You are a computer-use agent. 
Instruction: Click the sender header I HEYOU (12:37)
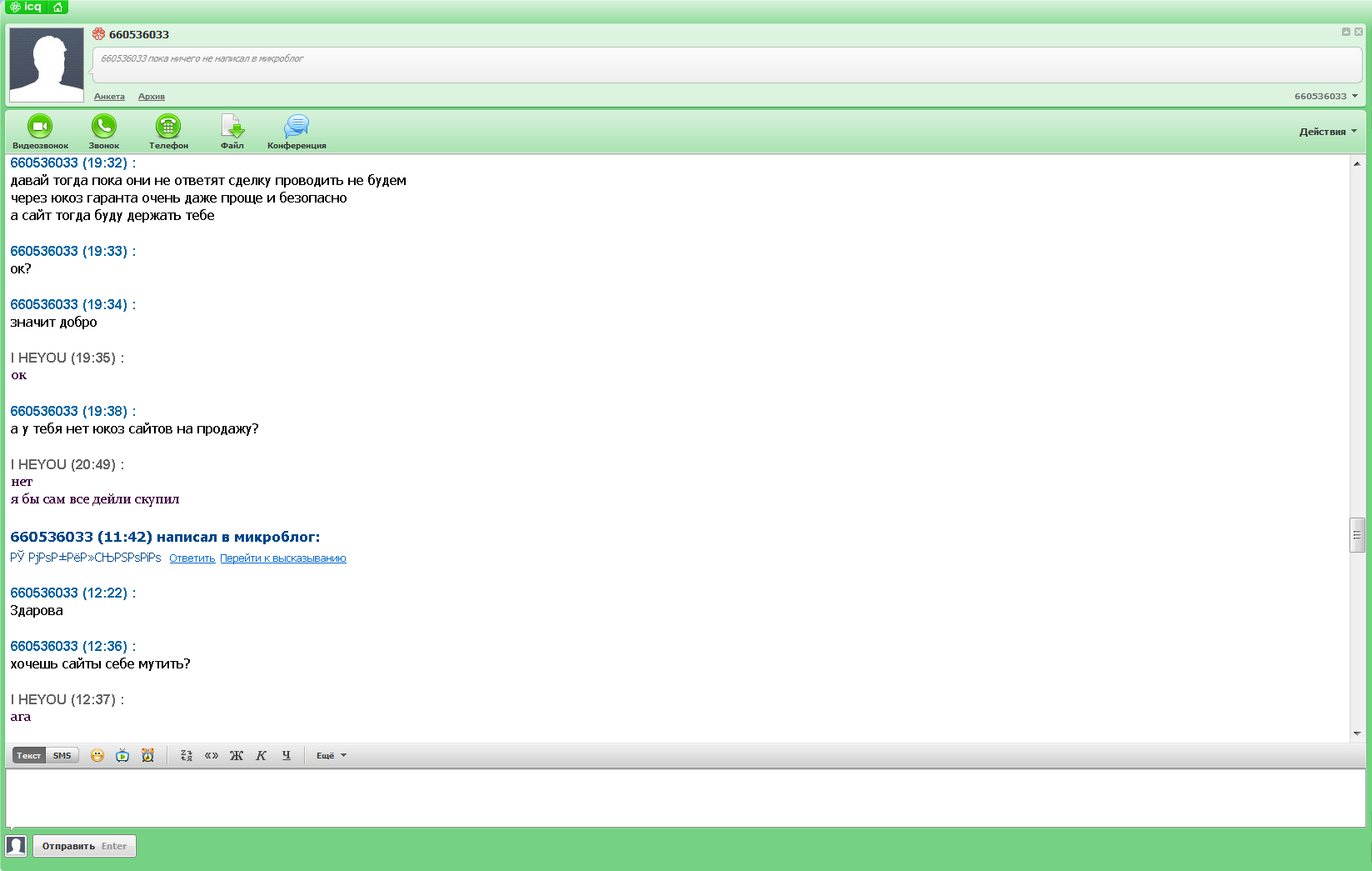[x=67, y=700]
